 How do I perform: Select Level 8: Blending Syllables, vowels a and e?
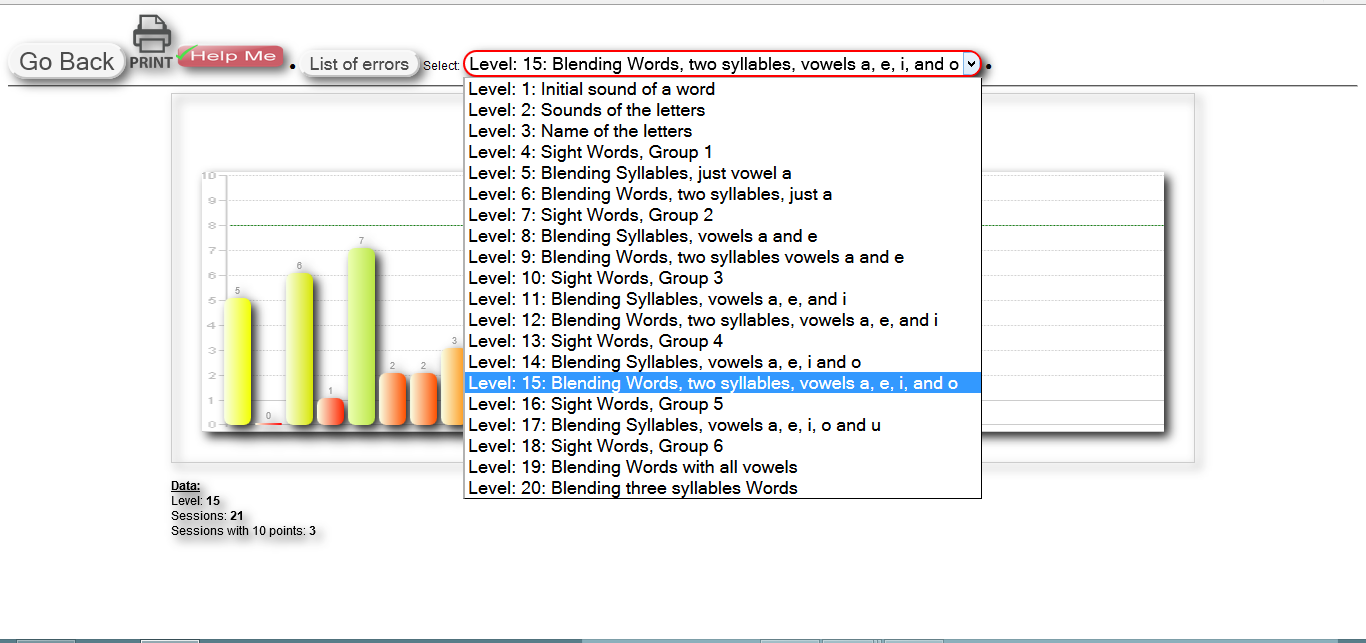click(723, 236)
